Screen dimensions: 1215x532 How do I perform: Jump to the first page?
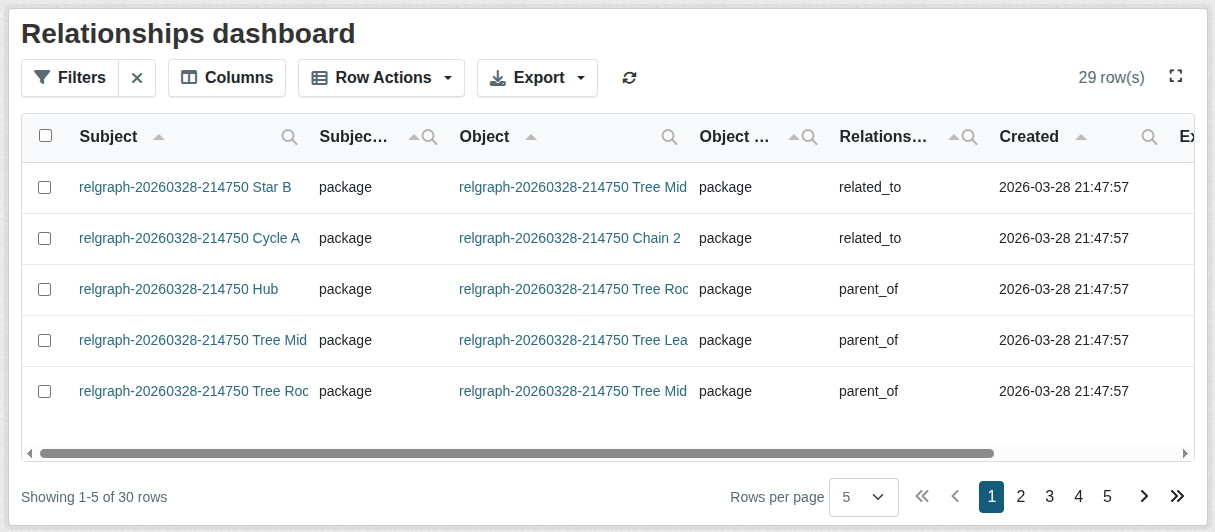click(x=922, y=497)
